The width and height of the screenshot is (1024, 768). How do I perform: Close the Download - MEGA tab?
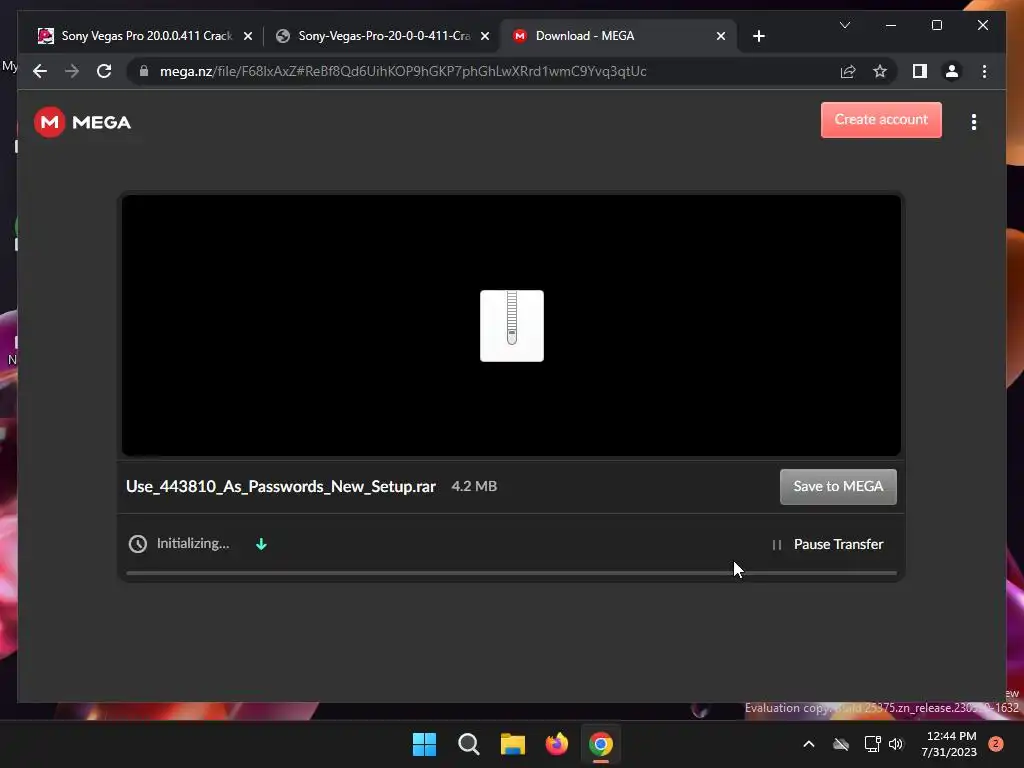(x=721, y=37)
